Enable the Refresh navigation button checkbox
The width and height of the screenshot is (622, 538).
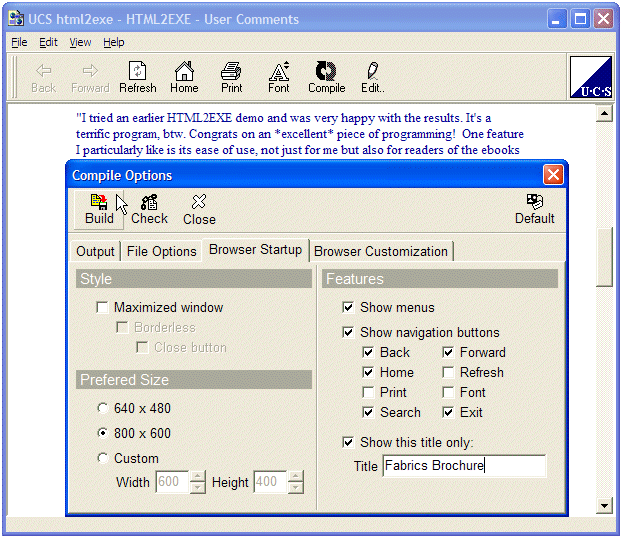coord(448,372)
